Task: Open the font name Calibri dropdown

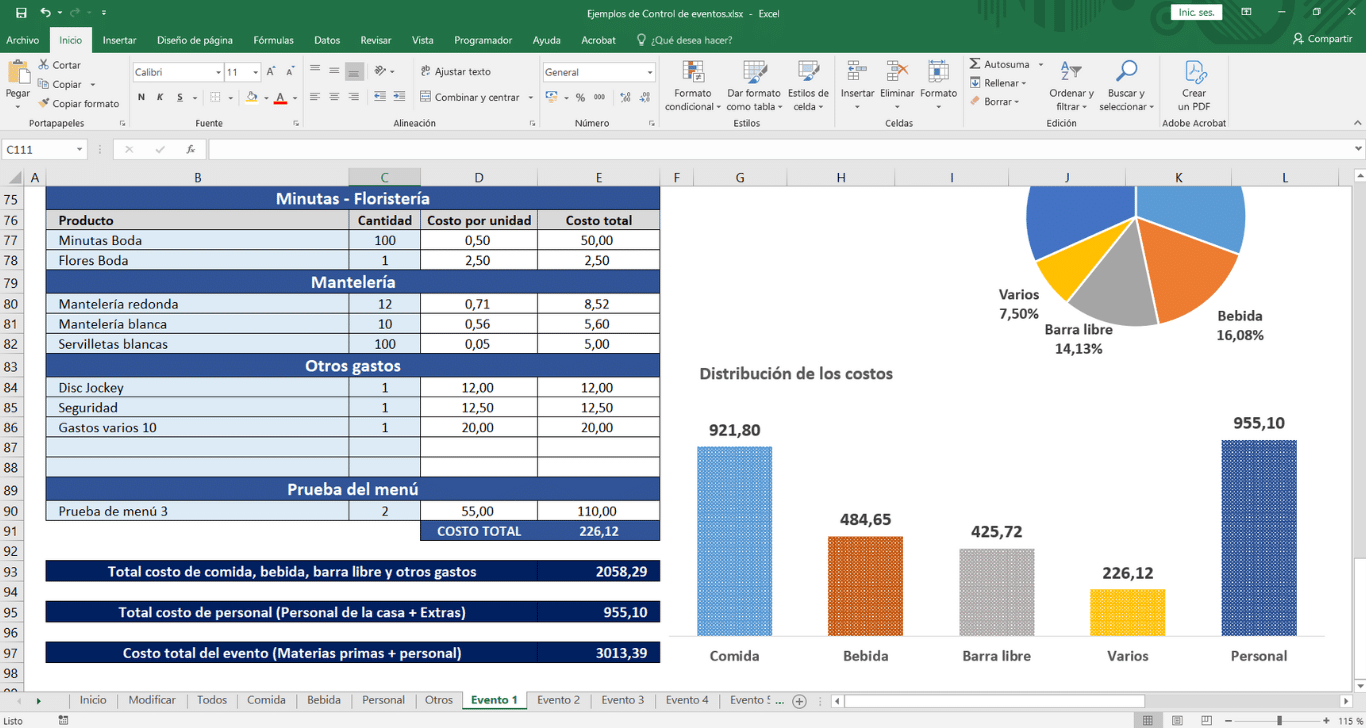Action: pos(218,73)
